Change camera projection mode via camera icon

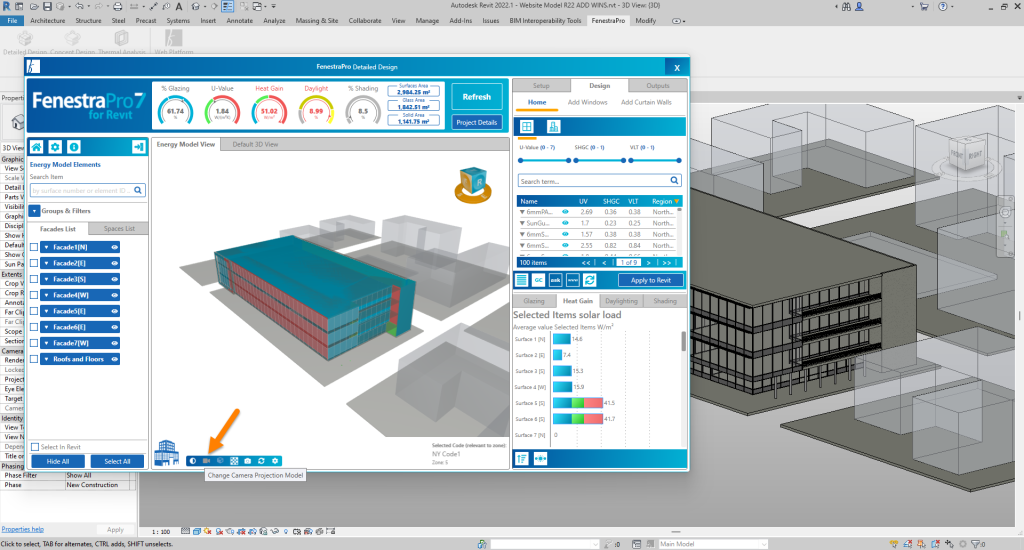coord(206,461)
